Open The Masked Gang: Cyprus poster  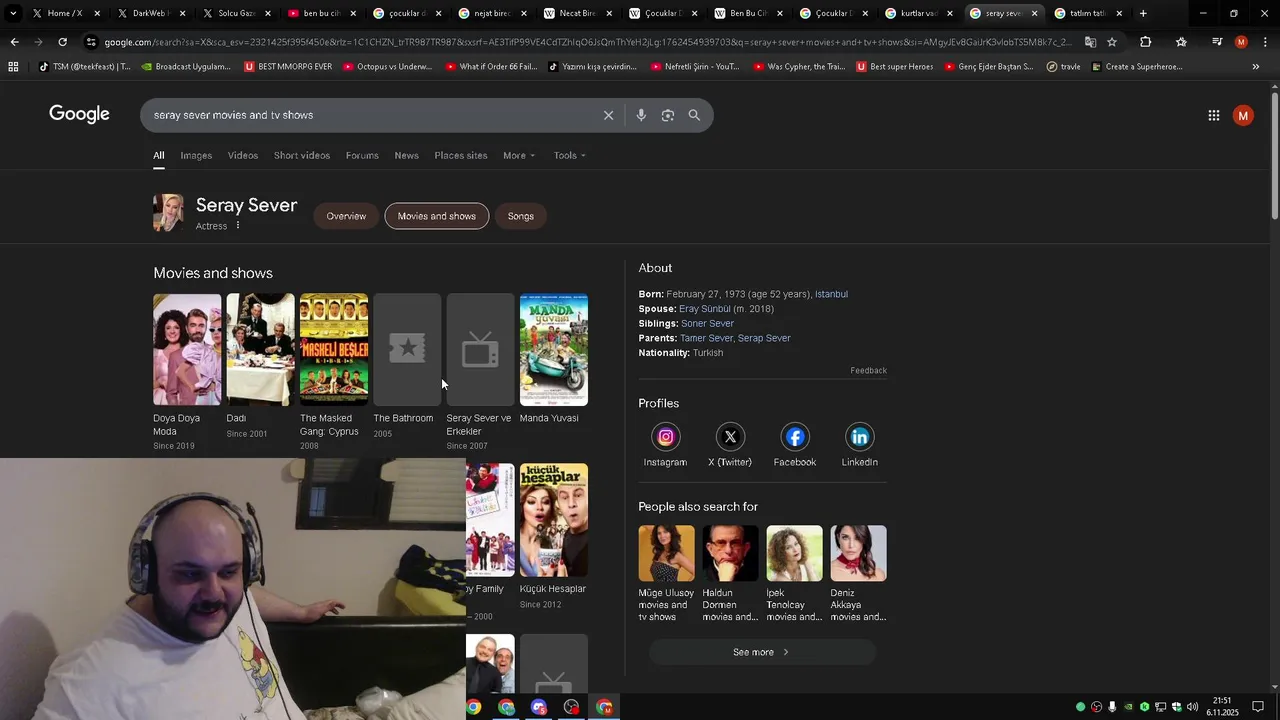click(x=334, y=349)
